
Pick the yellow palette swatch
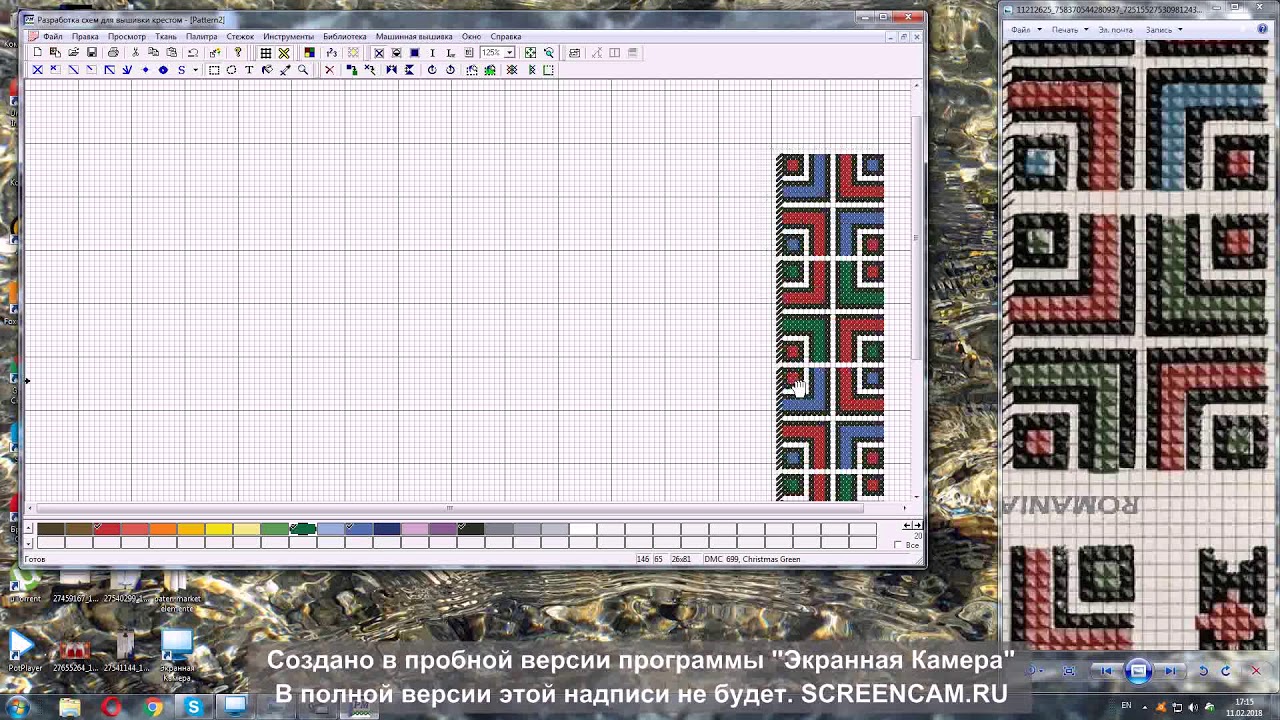219,529
